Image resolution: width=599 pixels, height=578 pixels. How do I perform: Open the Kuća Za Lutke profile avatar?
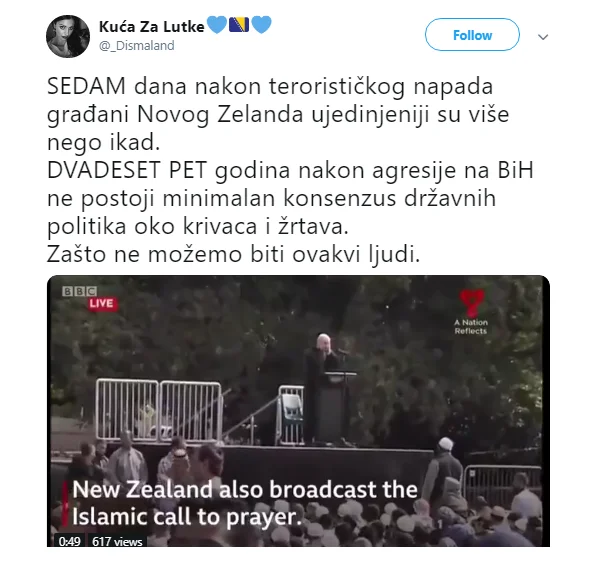(68, 36)
